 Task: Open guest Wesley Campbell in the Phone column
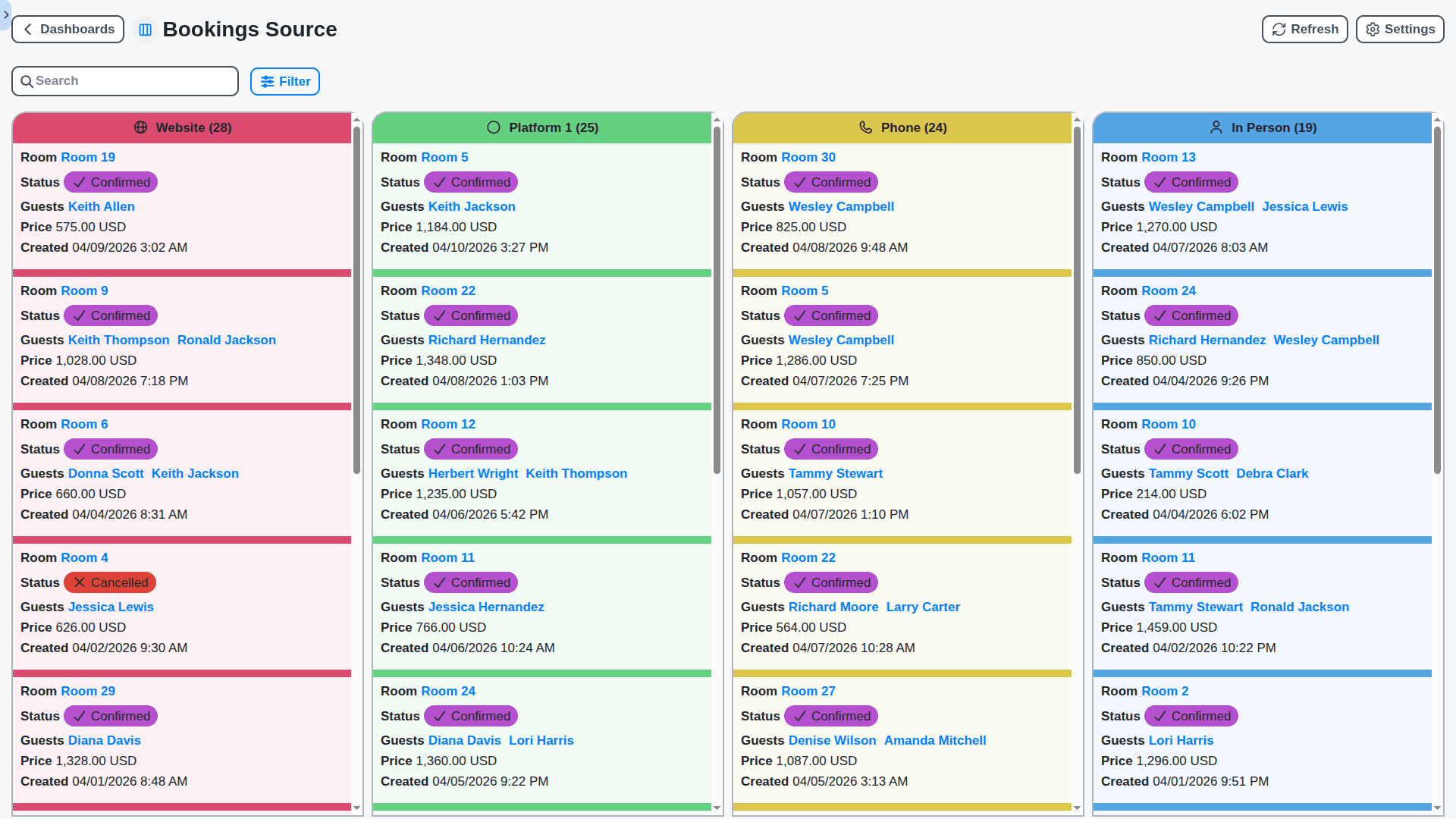pyautogui.click(x=841, y=206)
